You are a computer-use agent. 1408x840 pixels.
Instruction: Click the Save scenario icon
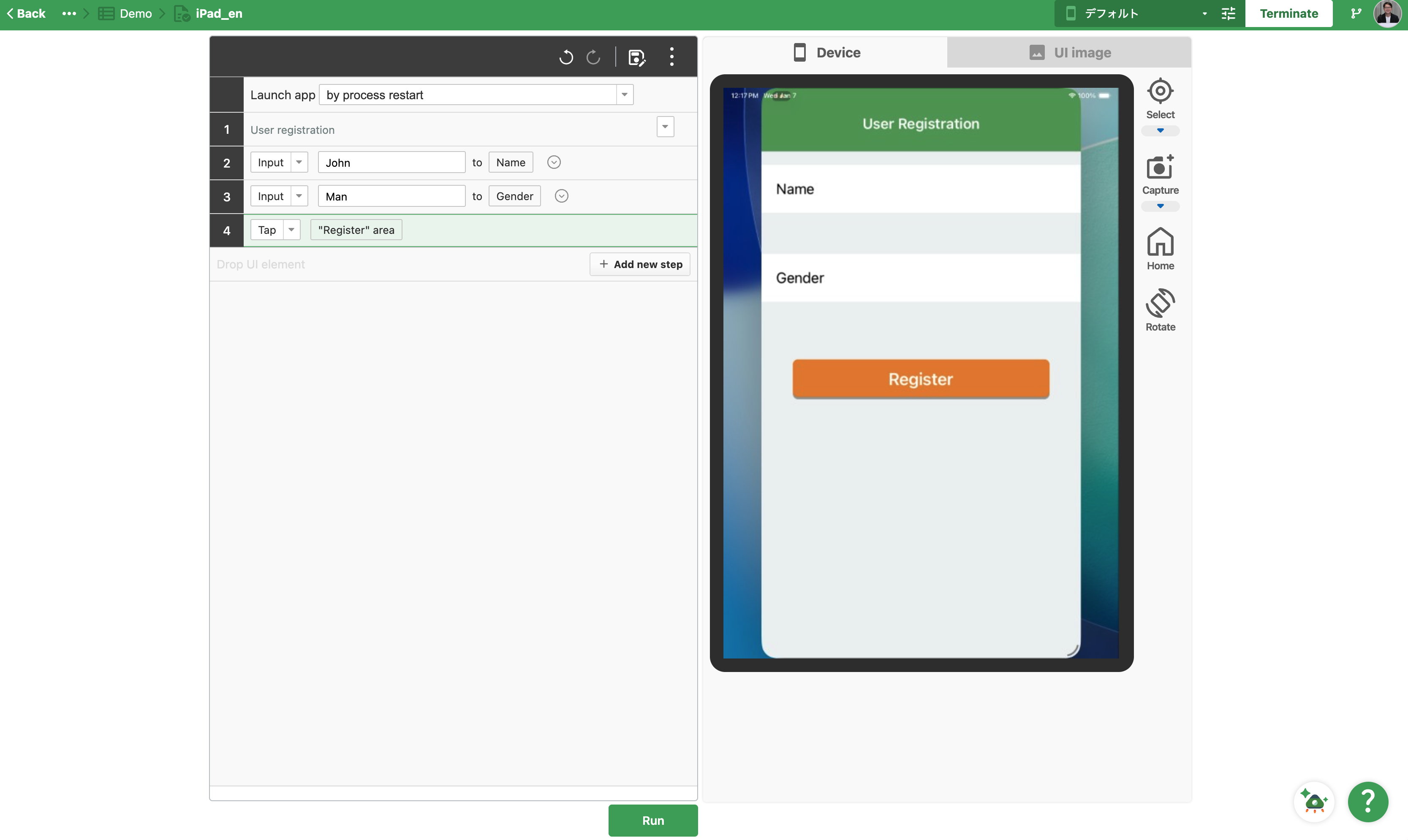pos(637,57)
